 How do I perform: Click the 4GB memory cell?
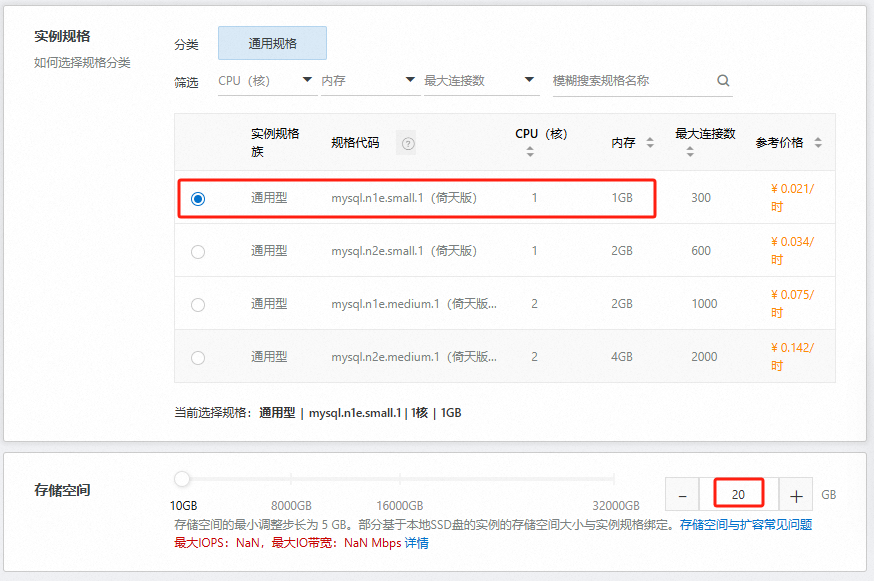click(622, 357)
